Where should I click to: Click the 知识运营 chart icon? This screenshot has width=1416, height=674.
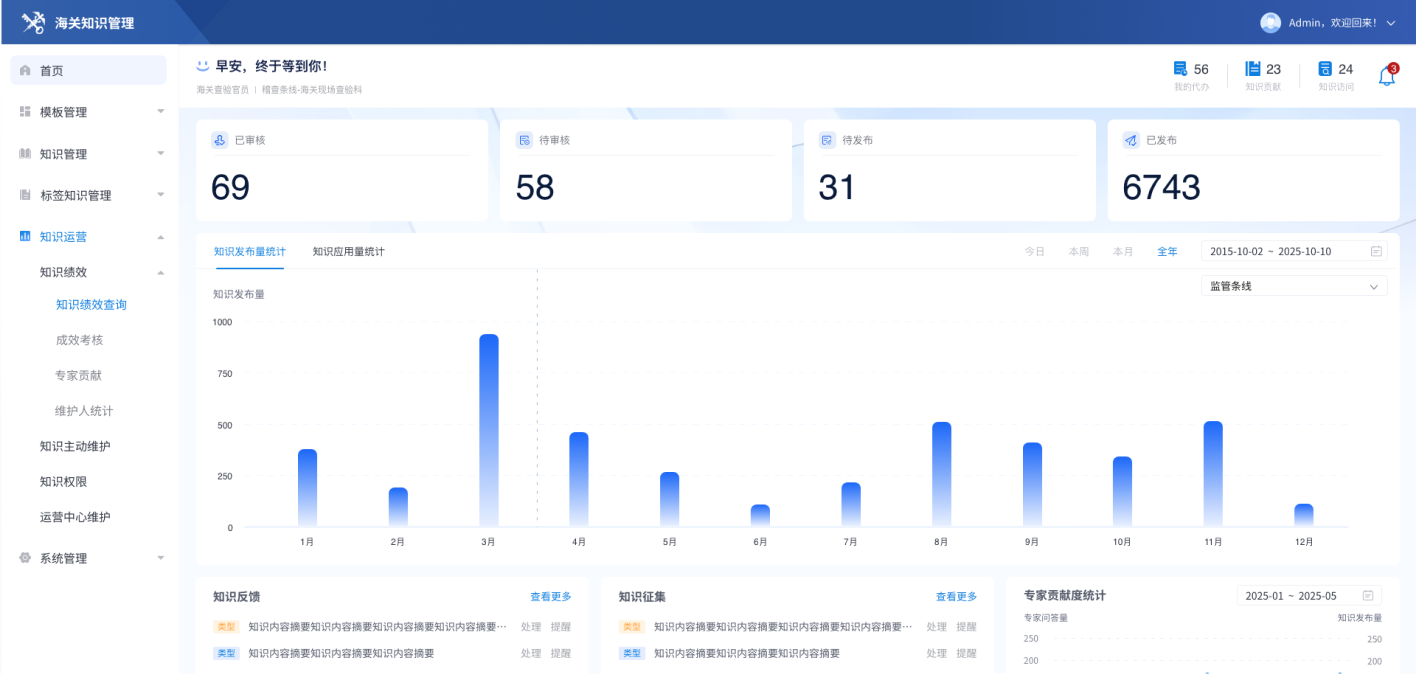pos(25,237)
